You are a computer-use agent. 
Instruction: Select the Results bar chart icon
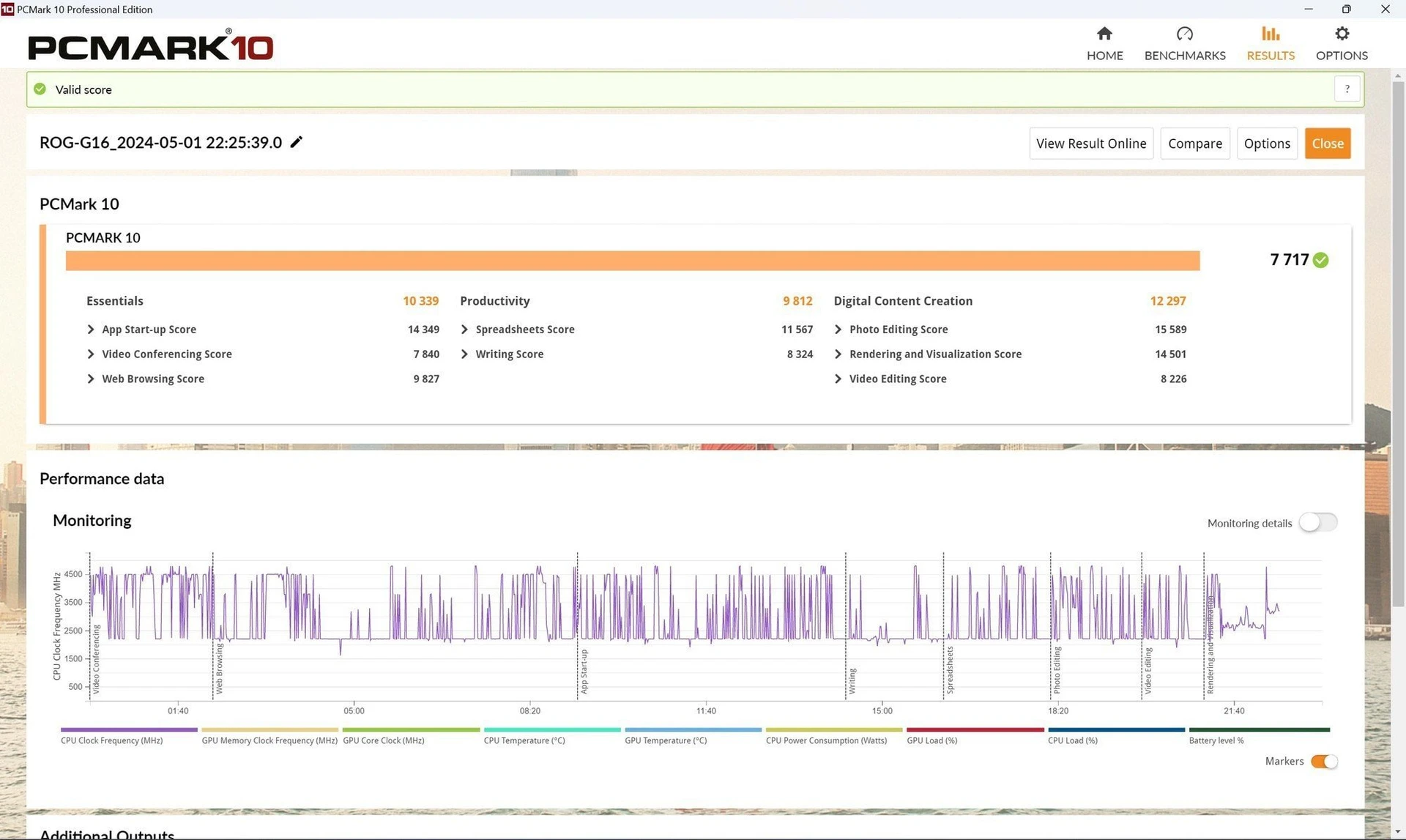pos(1271,34)
